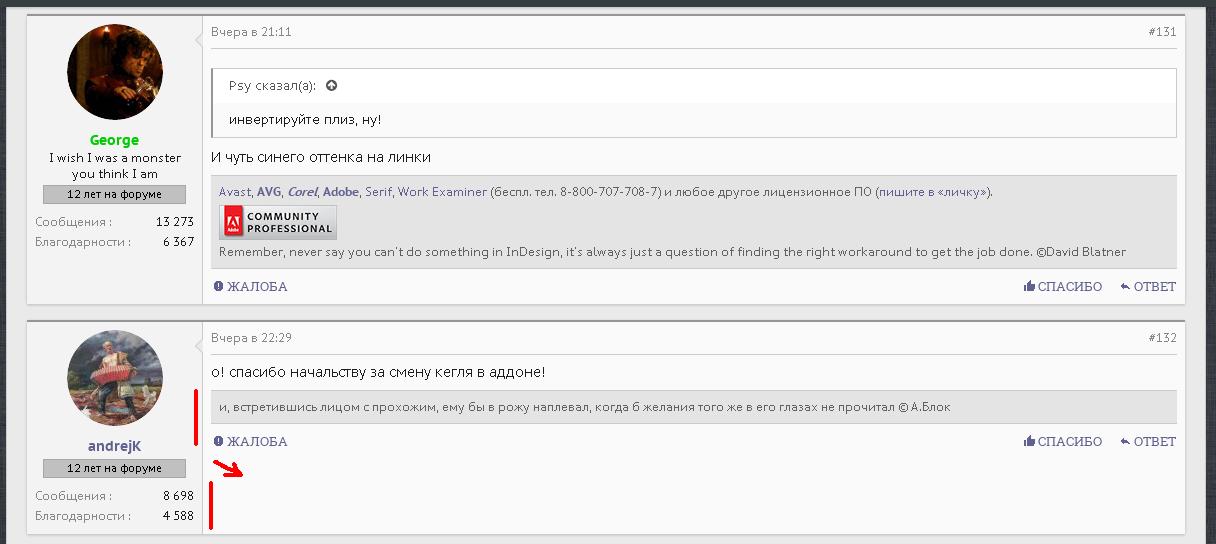Click andrejK's avatar picture
Image resolution: width=1216 pixels, height=544 pixels.
coord(114,378)
